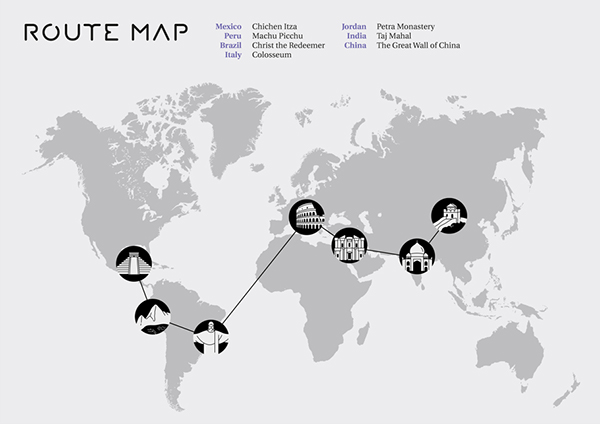Click the 'Colosseum' legend text
Screen dimensions: 600x424
(272, 55)
